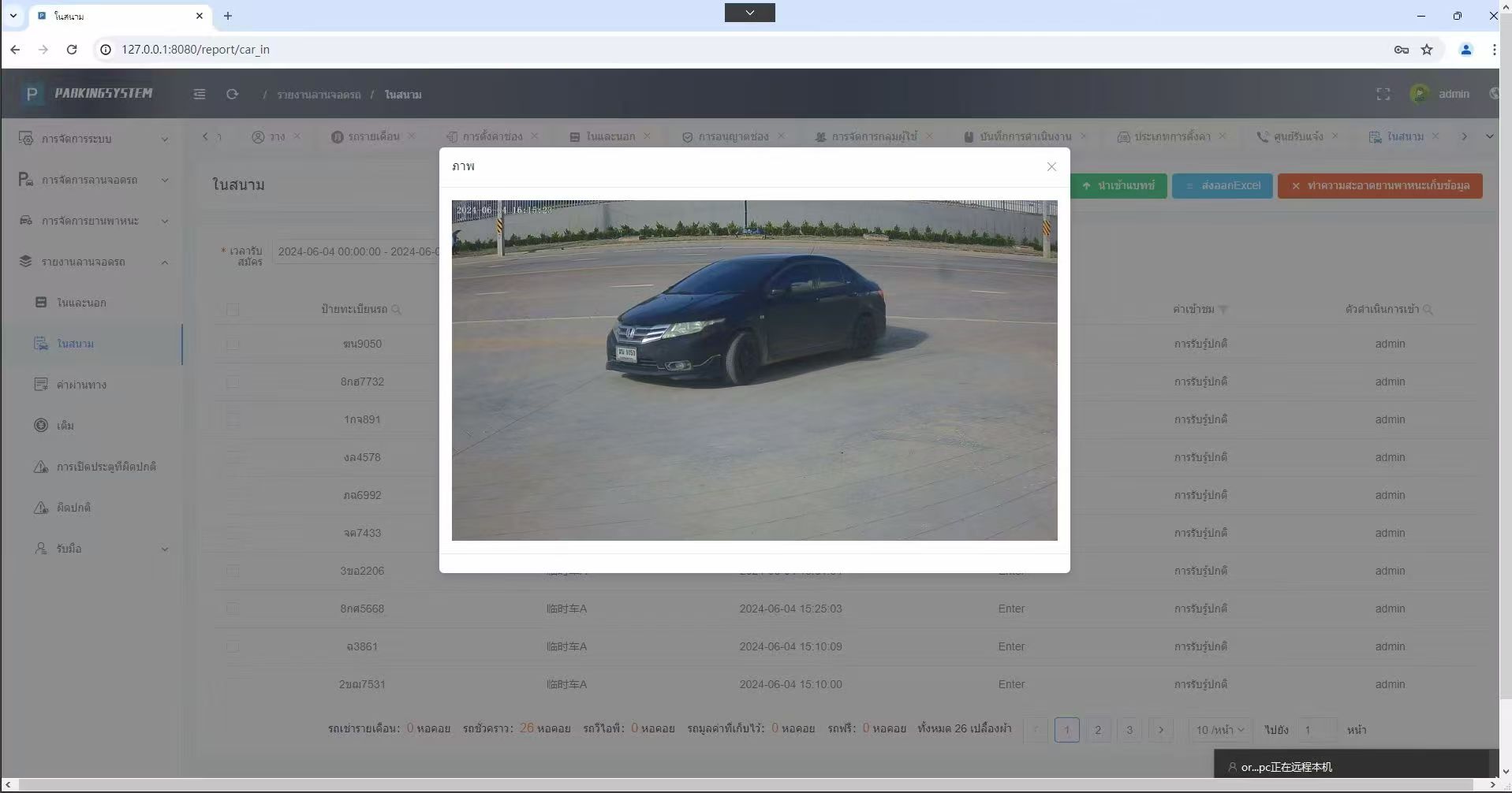1512x793 pixels.
Task: Close the วาง tab
Action: (297, 136)
